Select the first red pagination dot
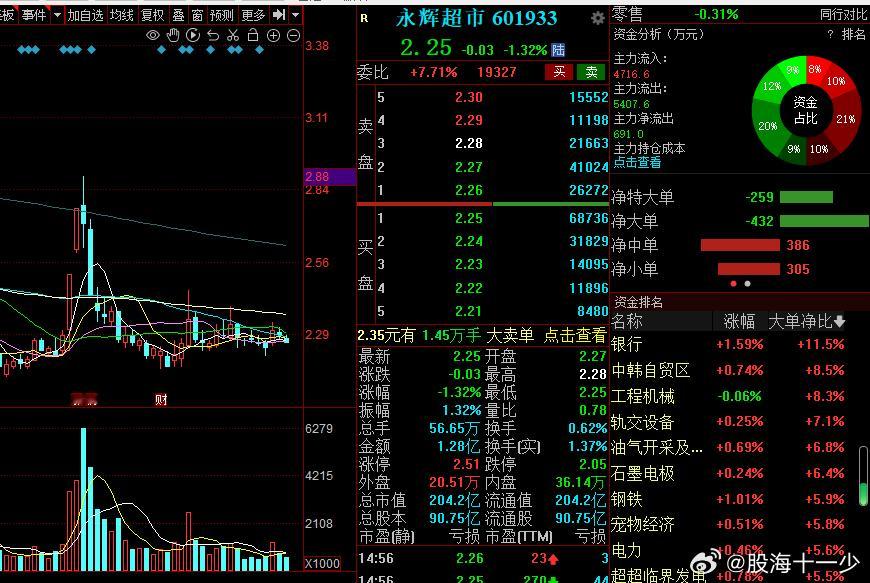Viewport: 870px width, 583px height. (x=734, y=283)
